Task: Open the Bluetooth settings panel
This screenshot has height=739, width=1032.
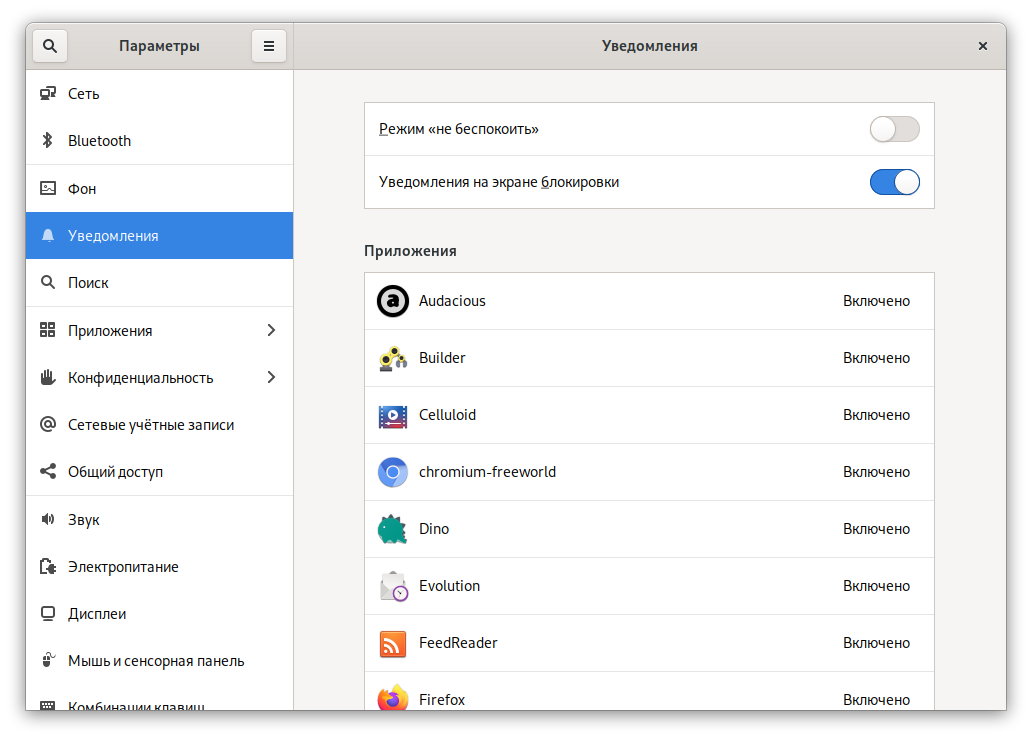Action: pos(159,141)
